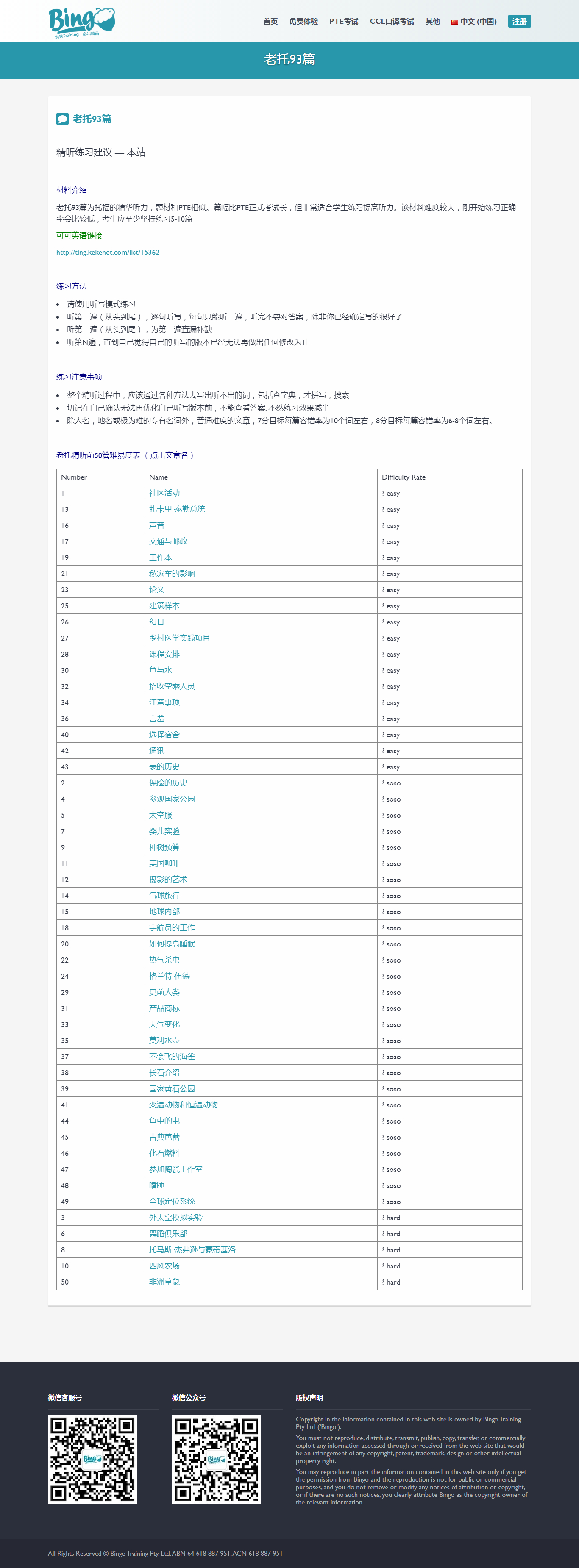
Task: Open the article 乡村医学实践项目
Action: (x=180, y=638)
